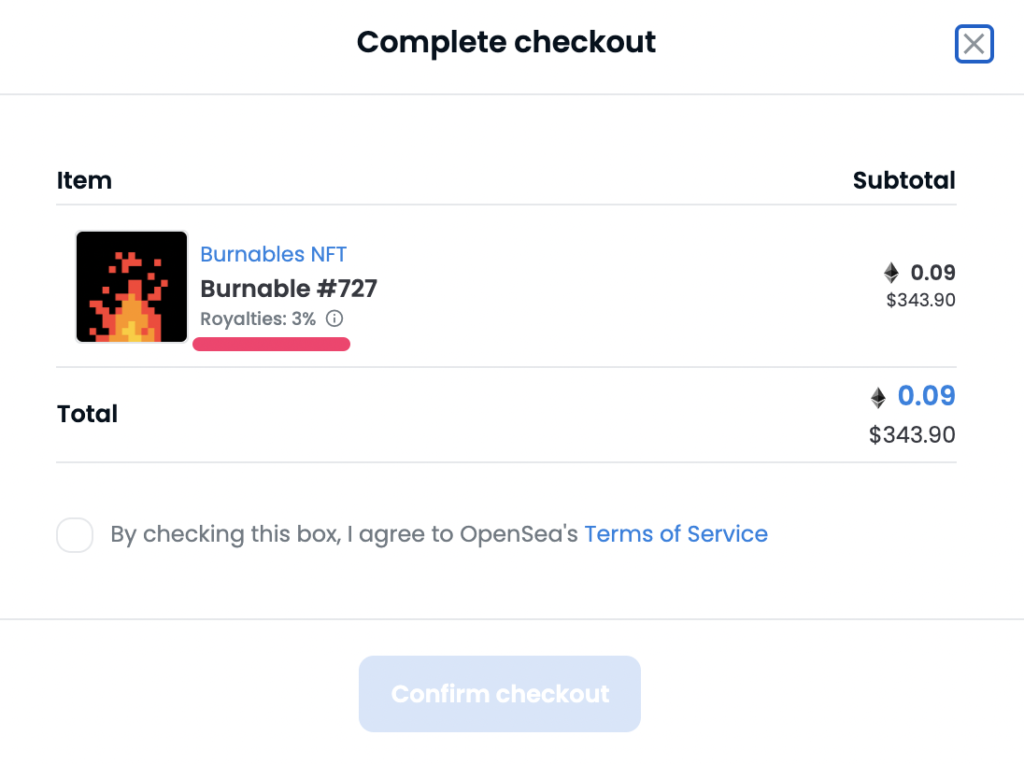Click the $343.90 total dollar value
The image size is (1024, 764).
912,435
